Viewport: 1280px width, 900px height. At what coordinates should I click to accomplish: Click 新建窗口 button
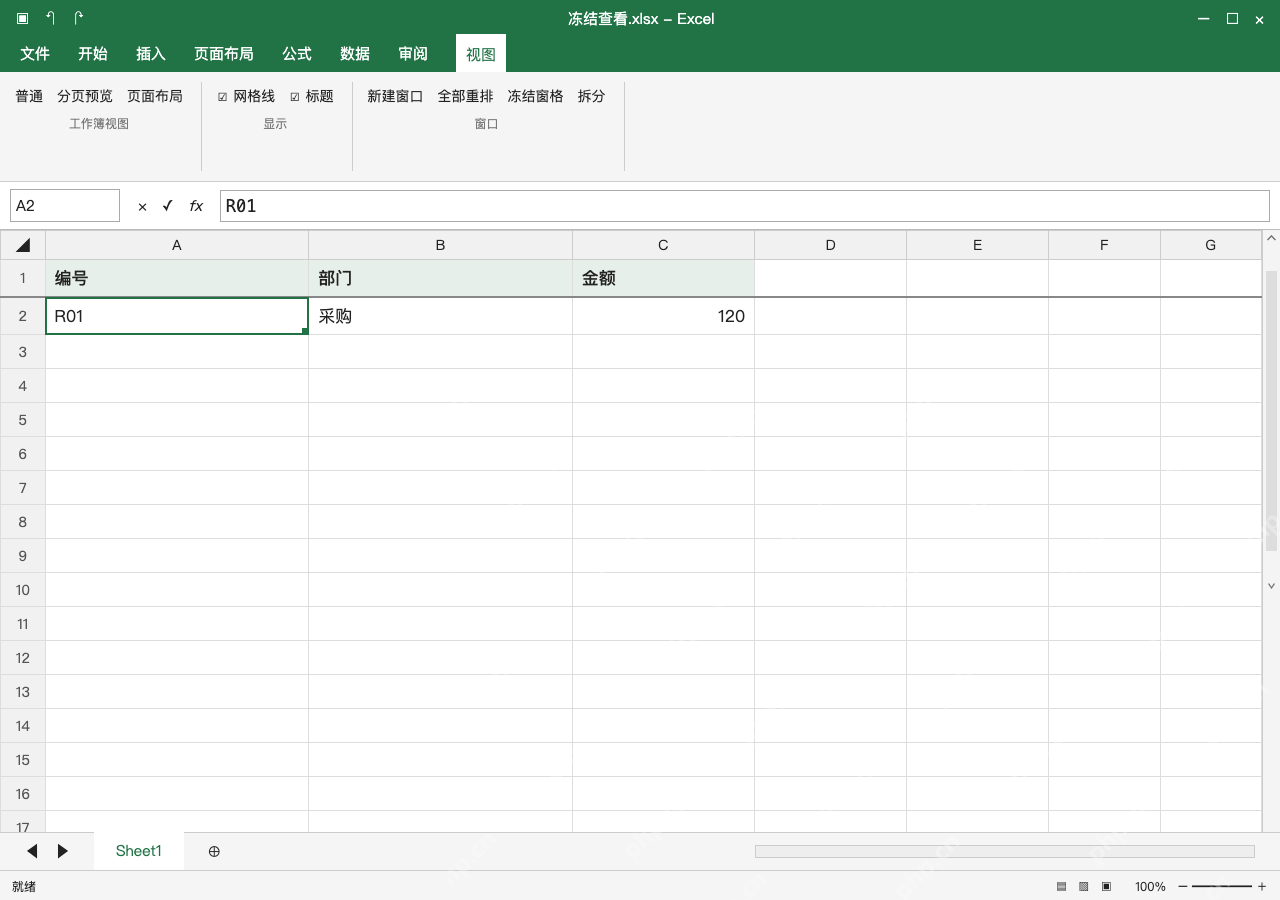click(x=395, y=96)
